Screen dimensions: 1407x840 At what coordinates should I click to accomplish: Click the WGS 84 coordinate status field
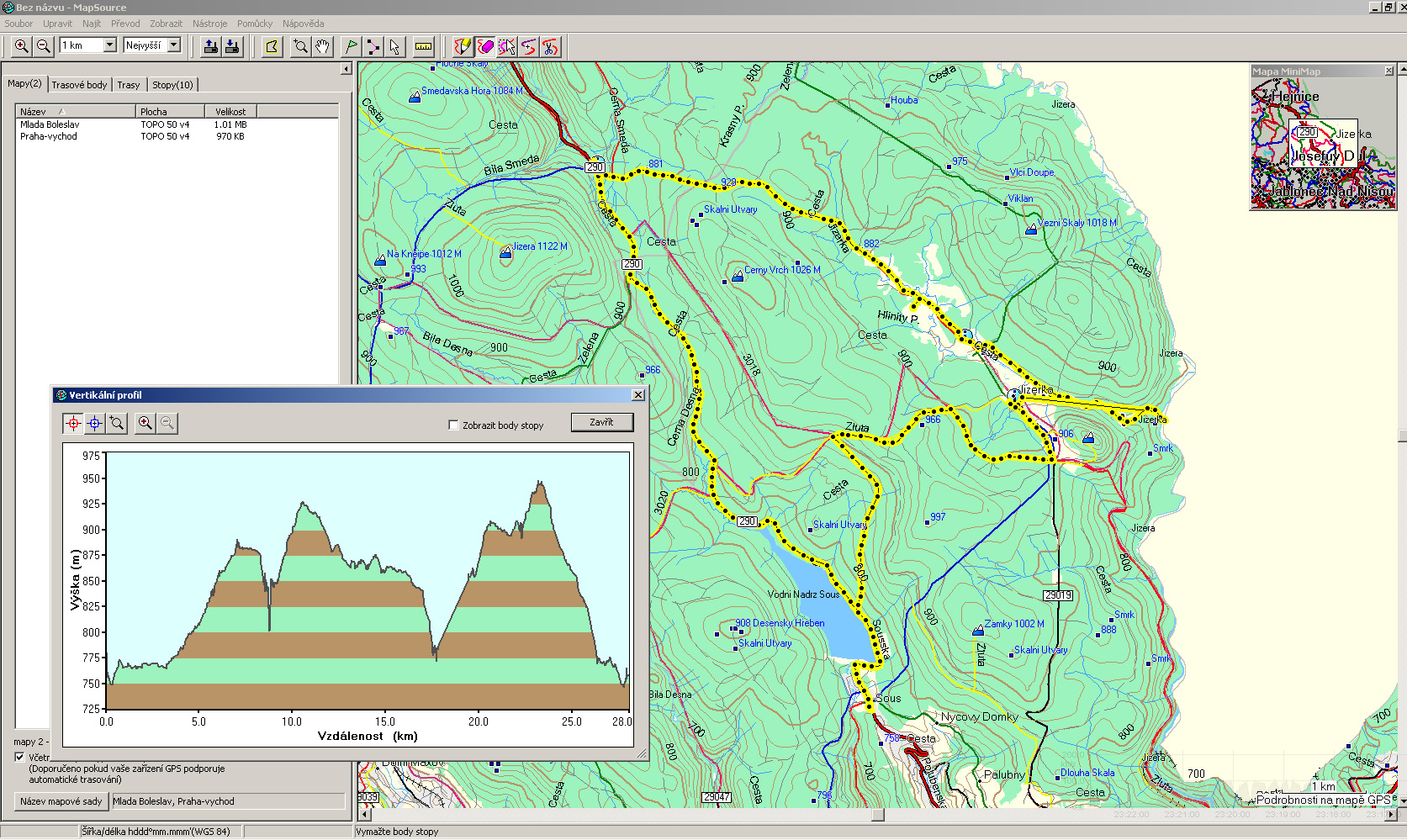tap(161, 832)
